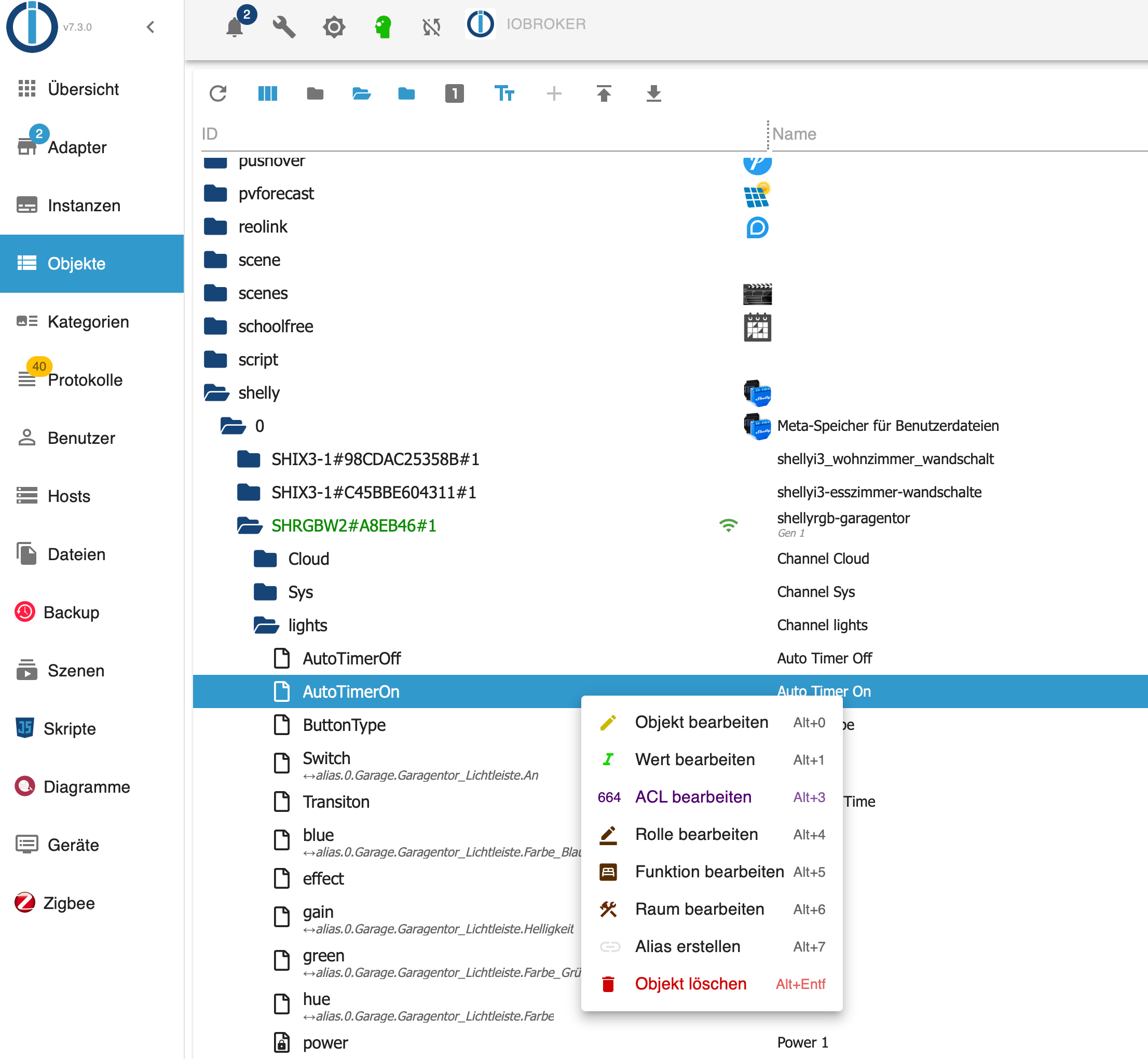Toggle the theme brightness icon
This screenshot has width=1148, height=1059.
click(x=333, y=26)
